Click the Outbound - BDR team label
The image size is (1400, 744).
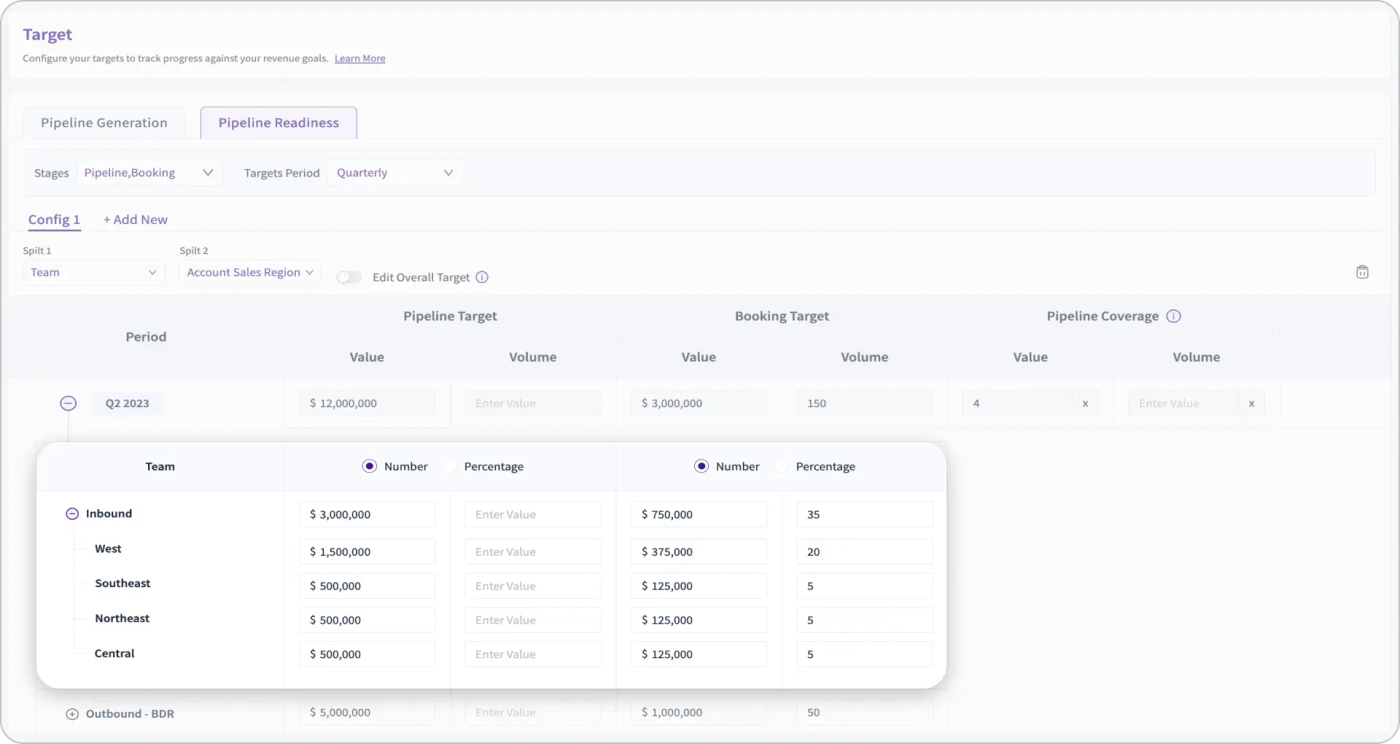130,714
